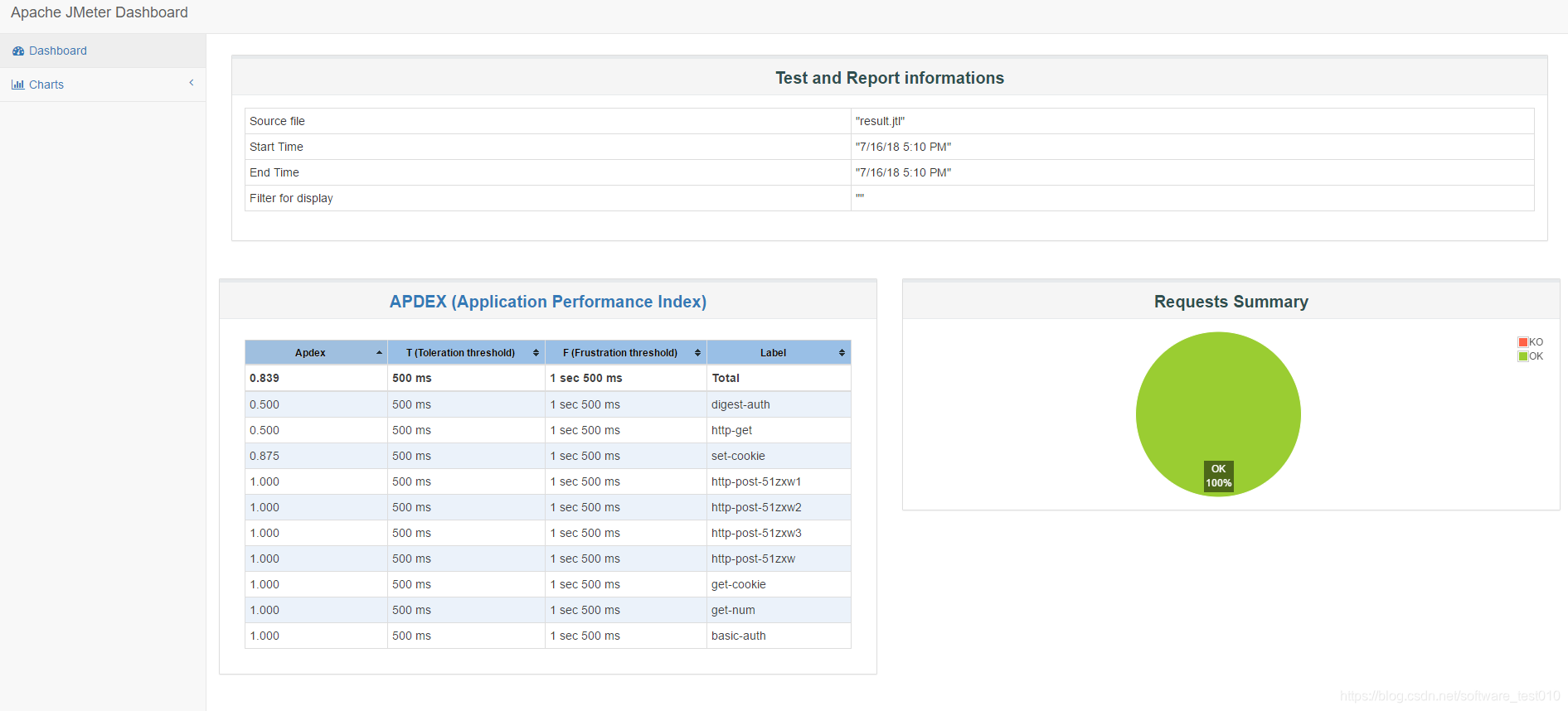Sort table by Apex column header
The image size is (1568, 711).
coord(316,352)
